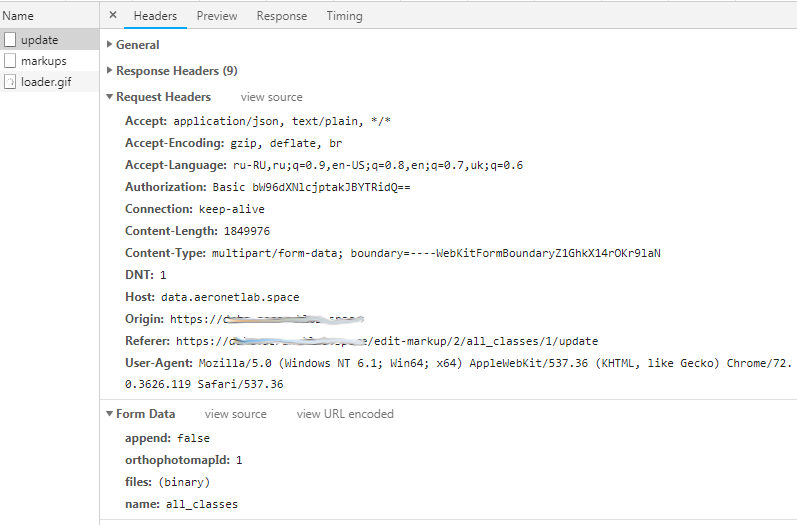Collapse the Form Data section
This screenshot has width=797, height=525.
click(109, 414)
